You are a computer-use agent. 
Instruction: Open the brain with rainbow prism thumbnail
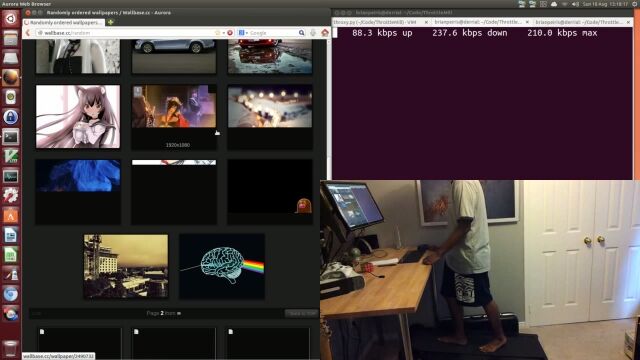[x=222, y=266]
